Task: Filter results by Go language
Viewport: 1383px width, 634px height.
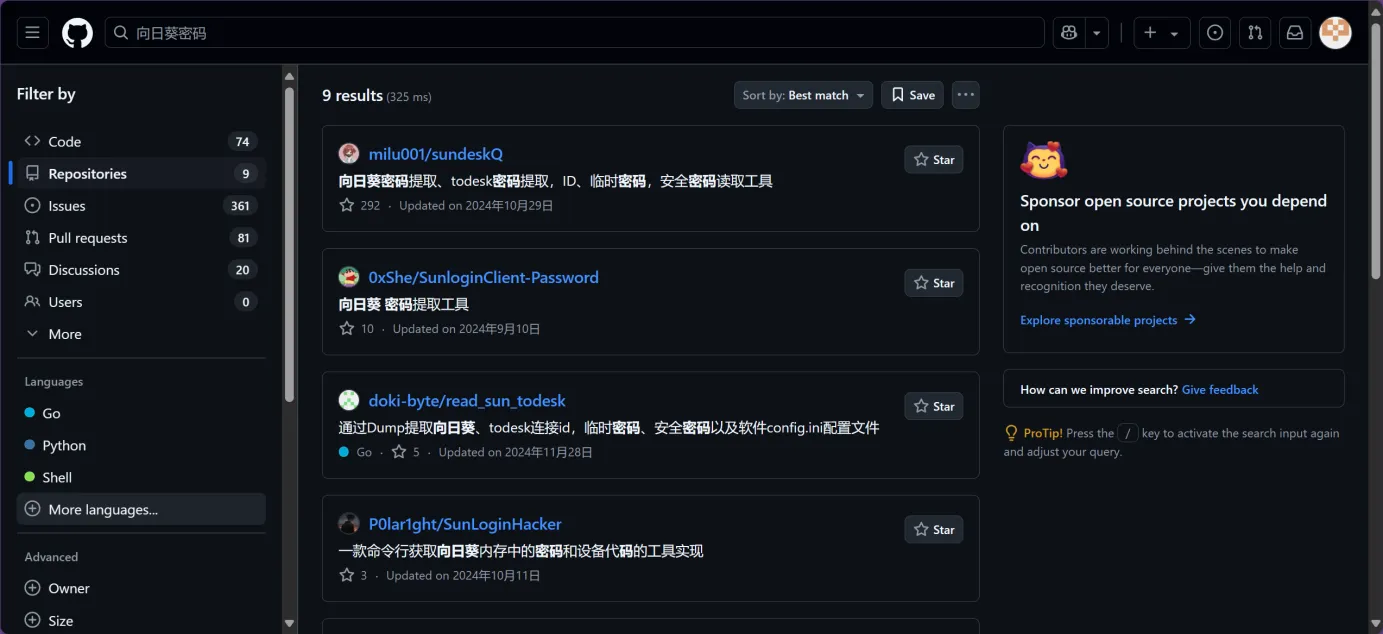Action: pyautogui.click(x=141, y=413)
